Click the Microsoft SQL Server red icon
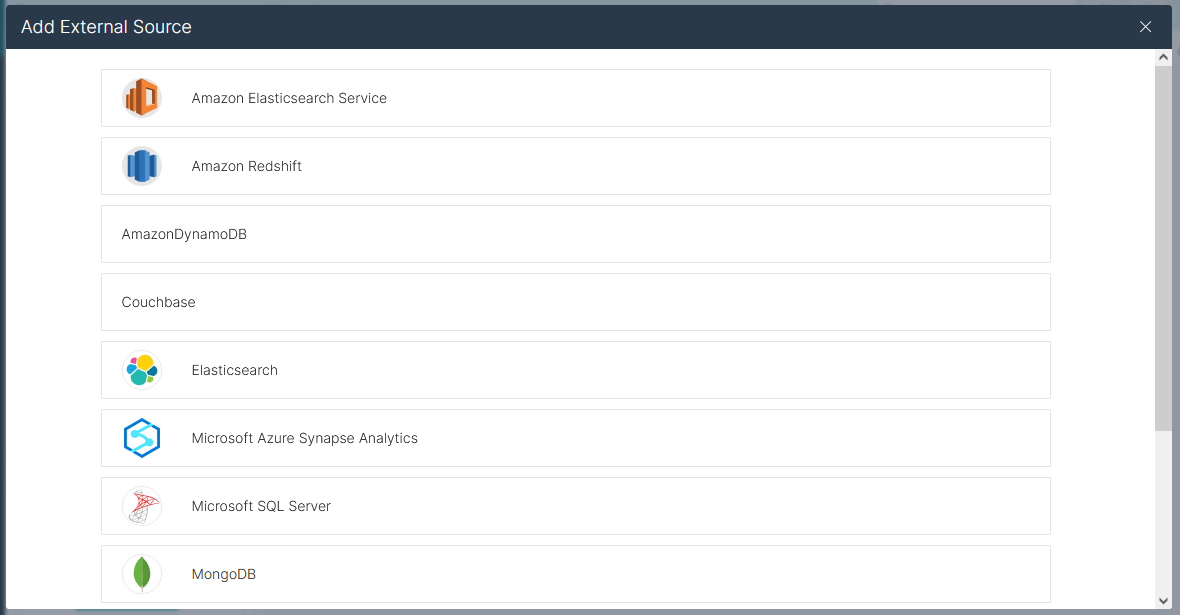 (x=142, y=506)
